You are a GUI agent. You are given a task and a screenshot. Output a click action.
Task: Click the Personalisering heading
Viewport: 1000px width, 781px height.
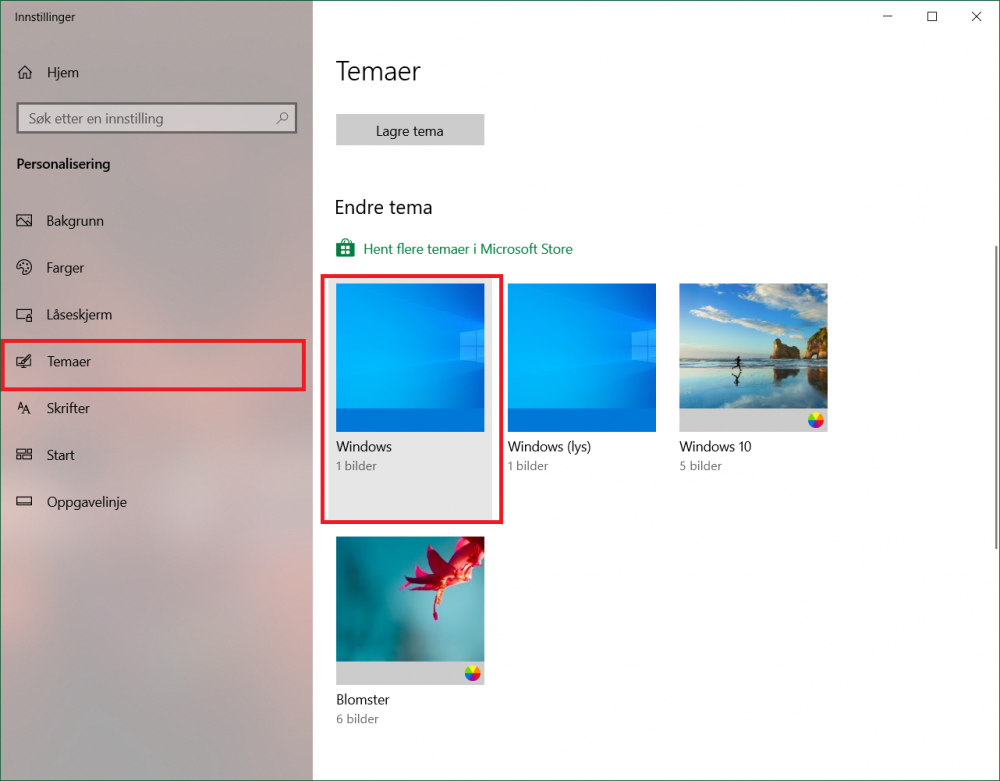click(x=63, y=164)
